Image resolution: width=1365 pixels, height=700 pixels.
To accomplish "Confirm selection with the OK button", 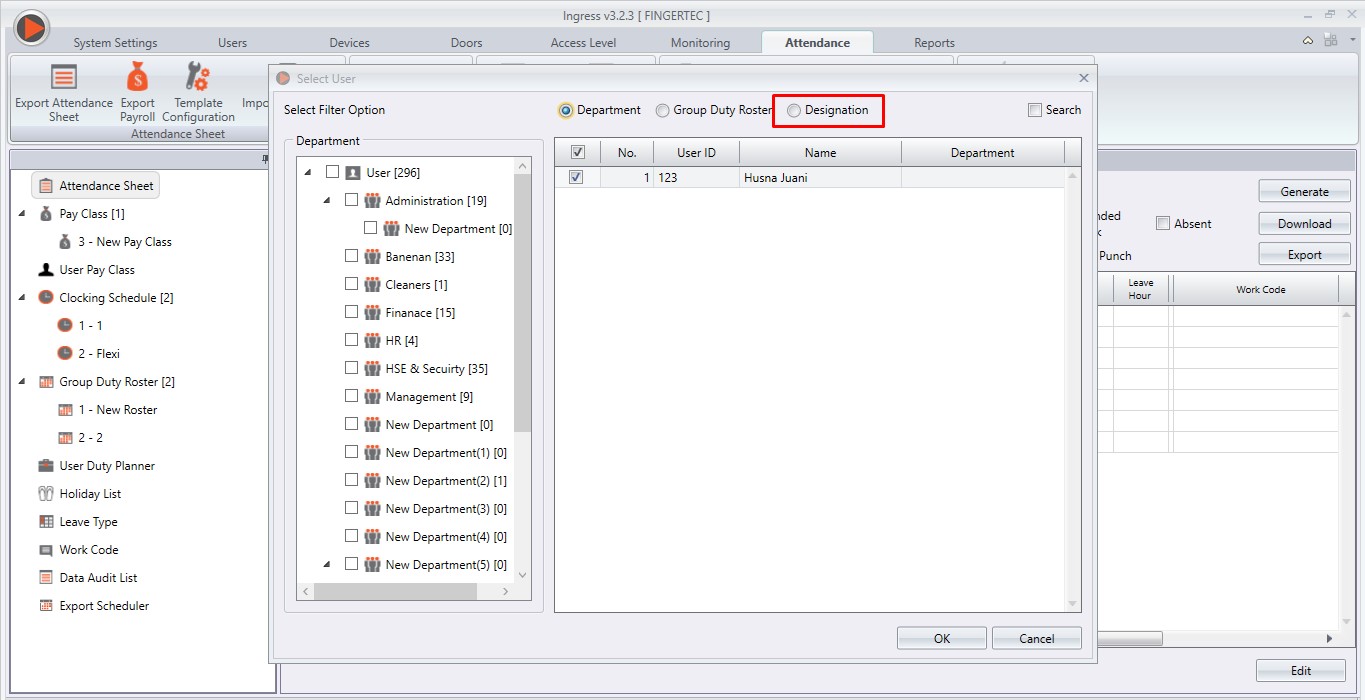I will (942, 638).
